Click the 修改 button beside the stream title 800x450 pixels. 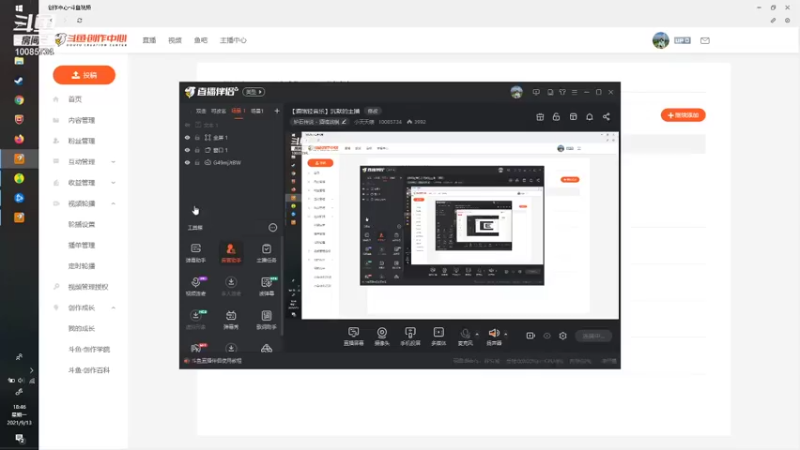click(x=373, y=111)
